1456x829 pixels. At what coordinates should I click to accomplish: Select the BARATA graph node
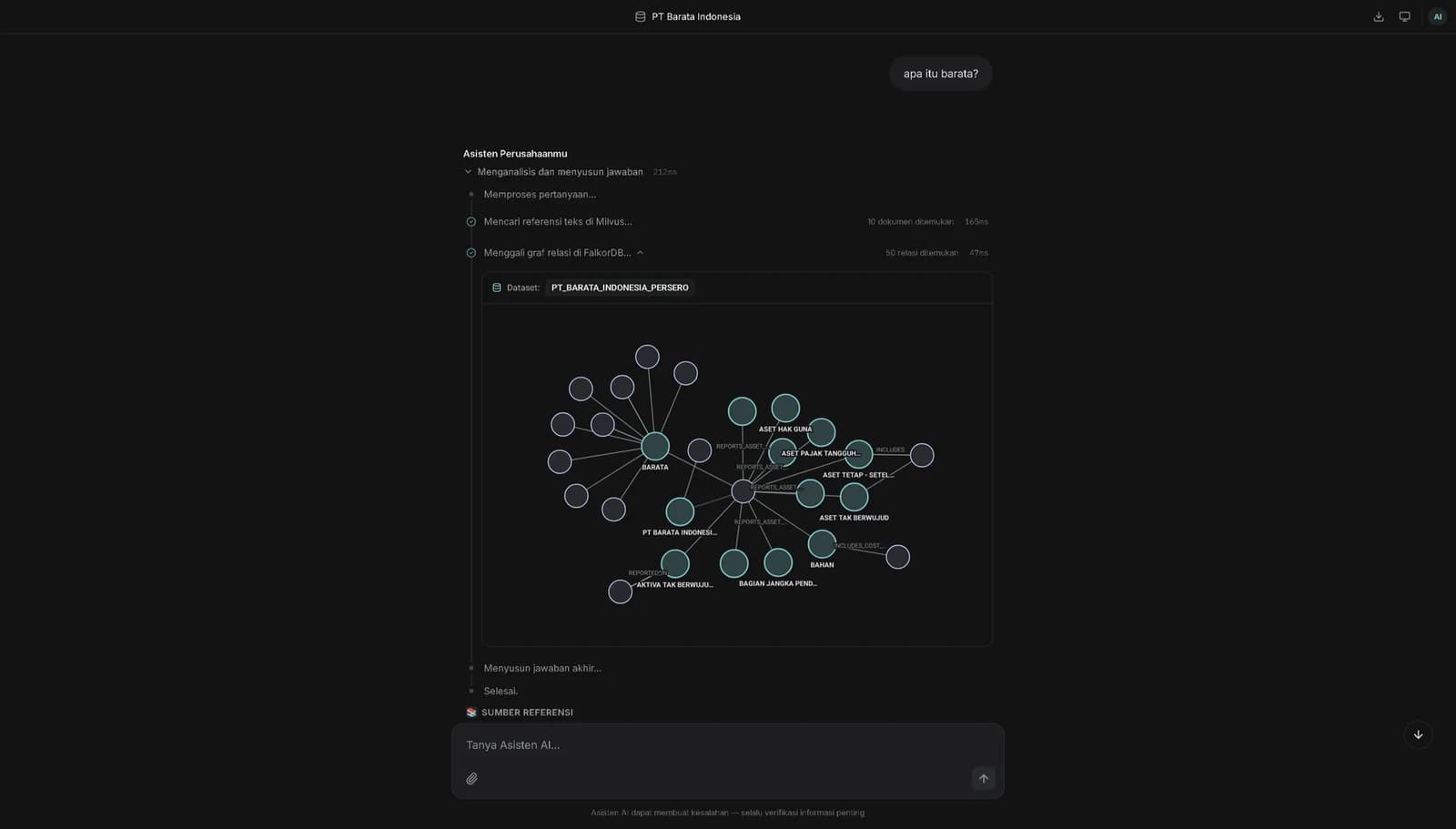pos(655,446)
